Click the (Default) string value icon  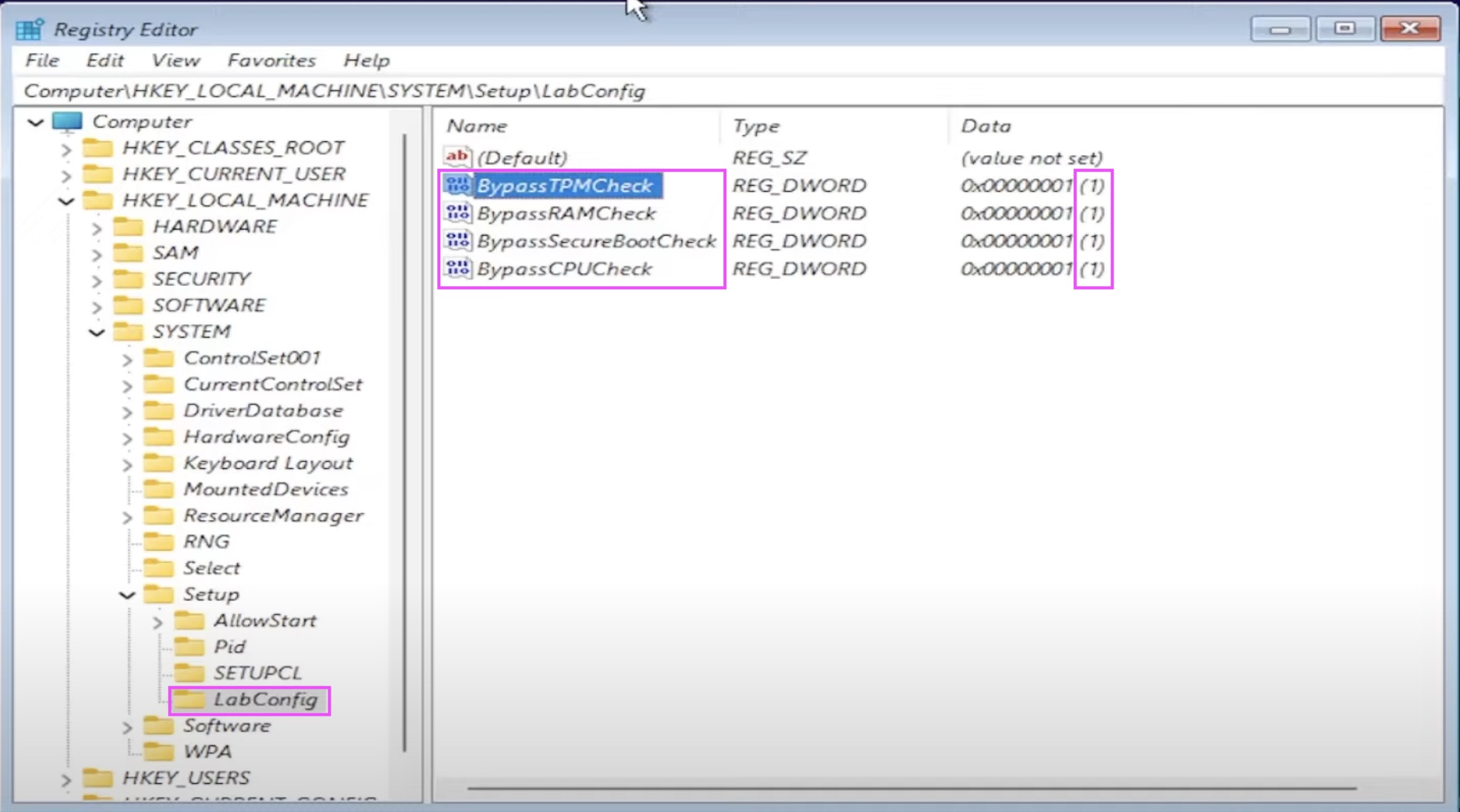coord(457,157)
